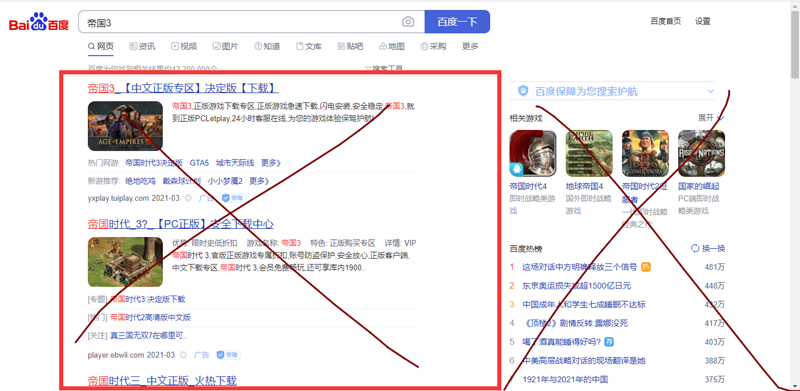Click 保障 badge next to player.ebwii.com
This screenshot has width=800, height=391.
[229, 355]
